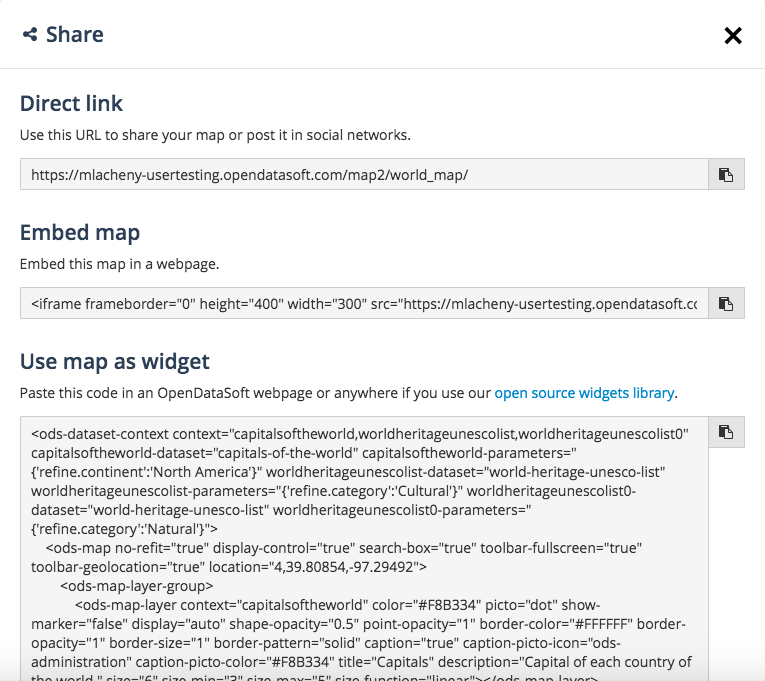Click the Share icon in header
Image resolution: width=765 pixels, height=681 pixels.
tap(30, 35)
